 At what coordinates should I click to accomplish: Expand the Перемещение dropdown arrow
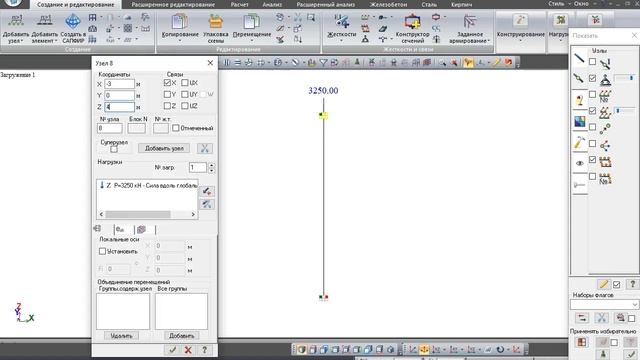(251, 41)
